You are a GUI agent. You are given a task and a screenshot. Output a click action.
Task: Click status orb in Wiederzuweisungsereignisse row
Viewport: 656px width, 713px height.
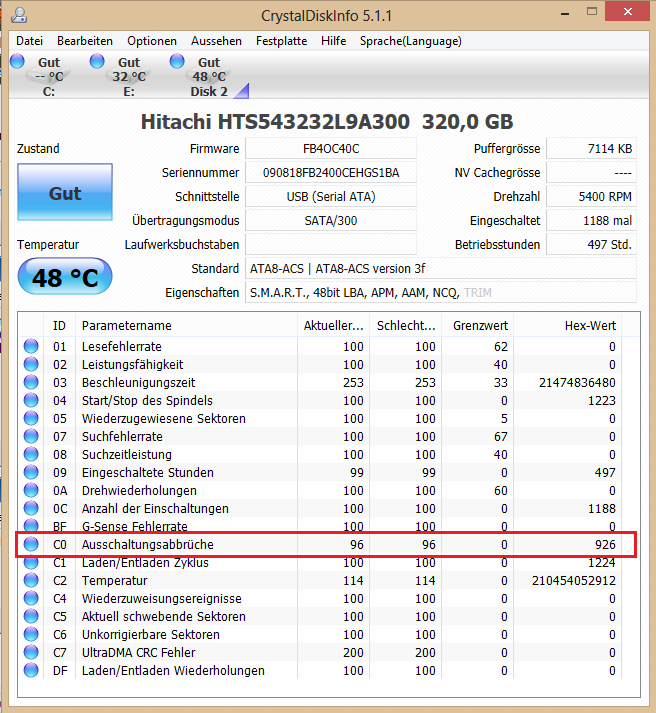(31, 598)
